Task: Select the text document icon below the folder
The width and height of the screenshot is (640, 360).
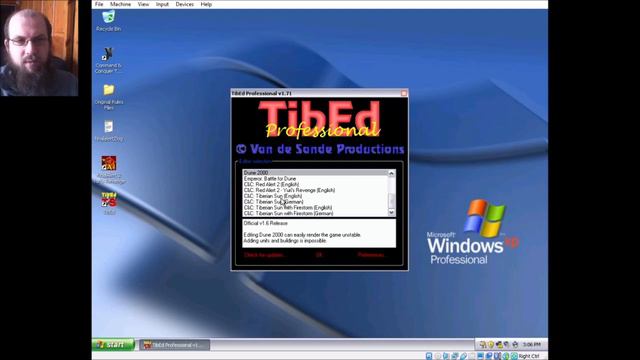Action: point(109,131)
